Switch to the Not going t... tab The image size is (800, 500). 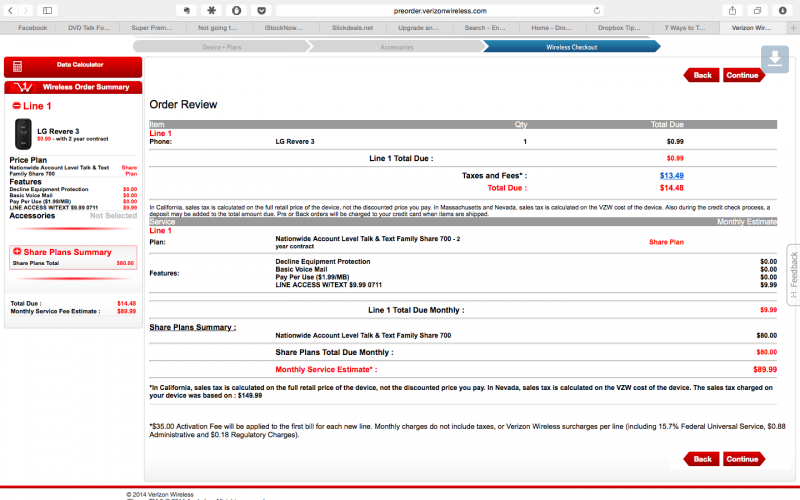point(217,28)
